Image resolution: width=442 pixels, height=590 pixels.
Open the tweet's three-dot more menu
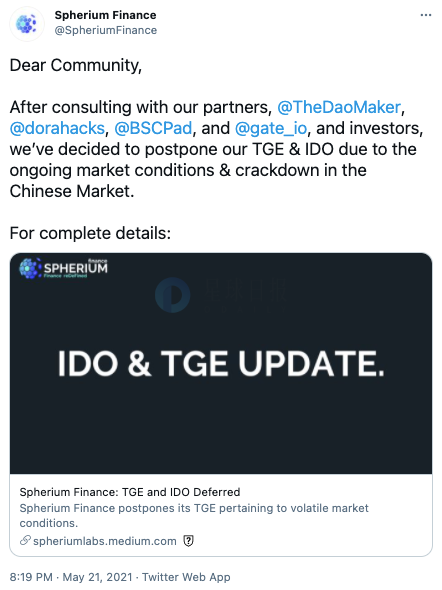pyautogui.click(x=425, y=15)
